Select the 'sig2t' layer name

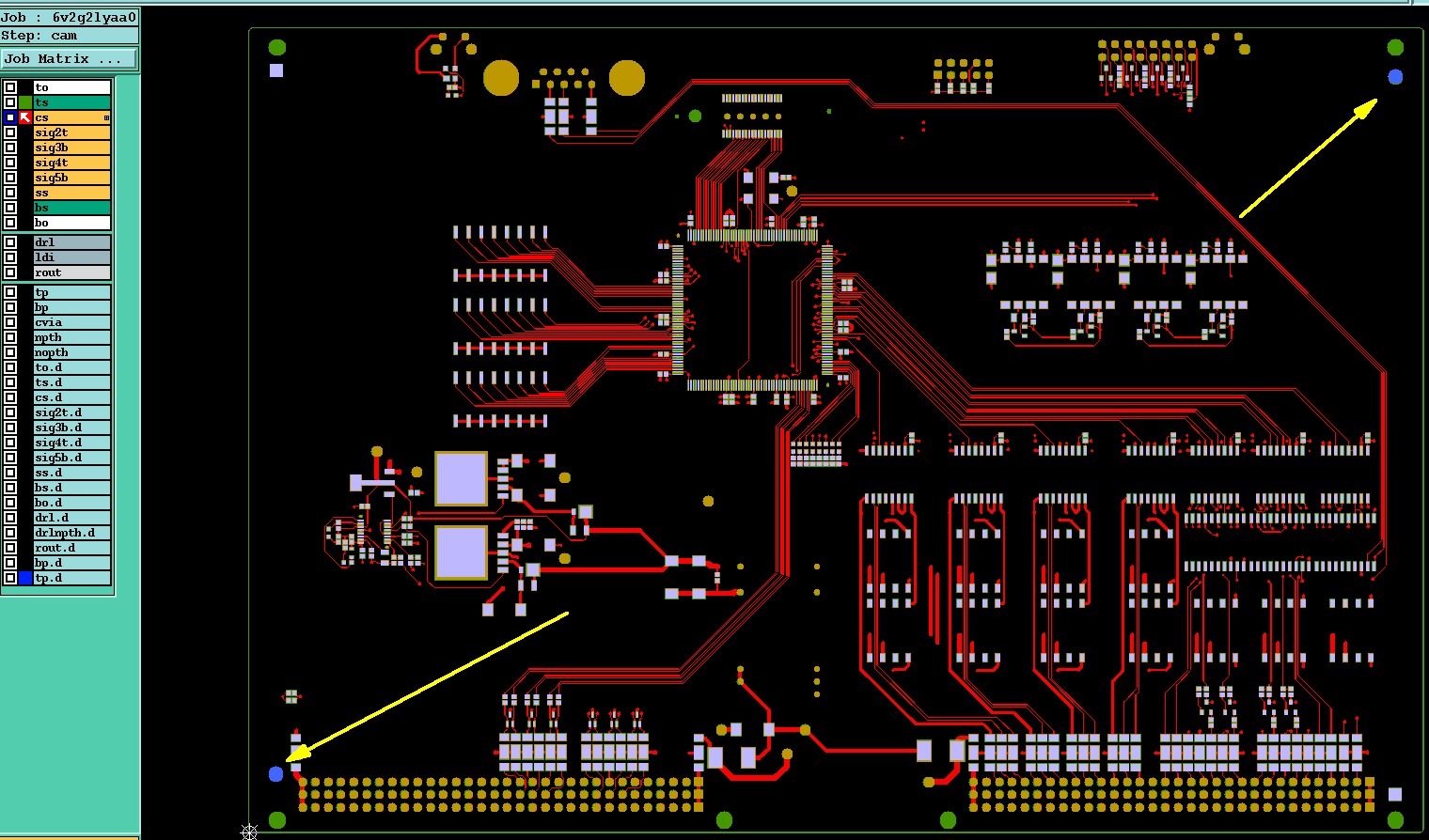click(x=72, y=132)
